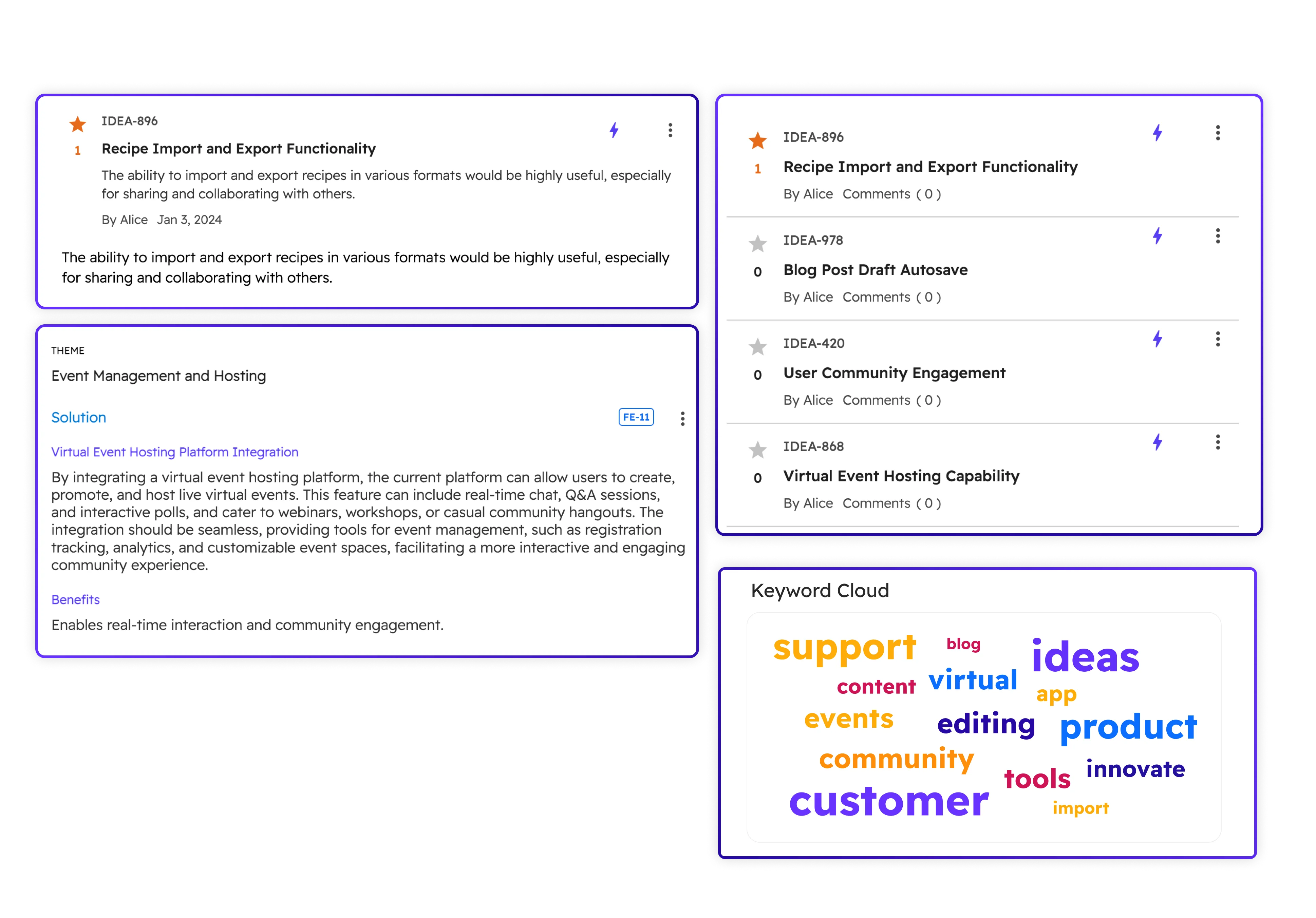Screen dimensions: 1316x918
Task: Click lightning bolt on IDEA-896 list row
Action: pos(1157,133)
